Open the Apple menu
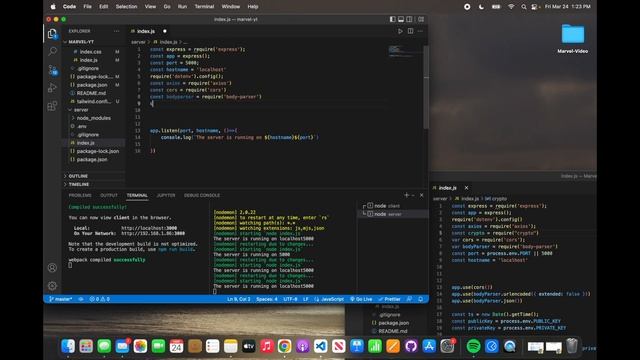The width and height of the screenshot is (640, 360). click(x=53, y=7)
